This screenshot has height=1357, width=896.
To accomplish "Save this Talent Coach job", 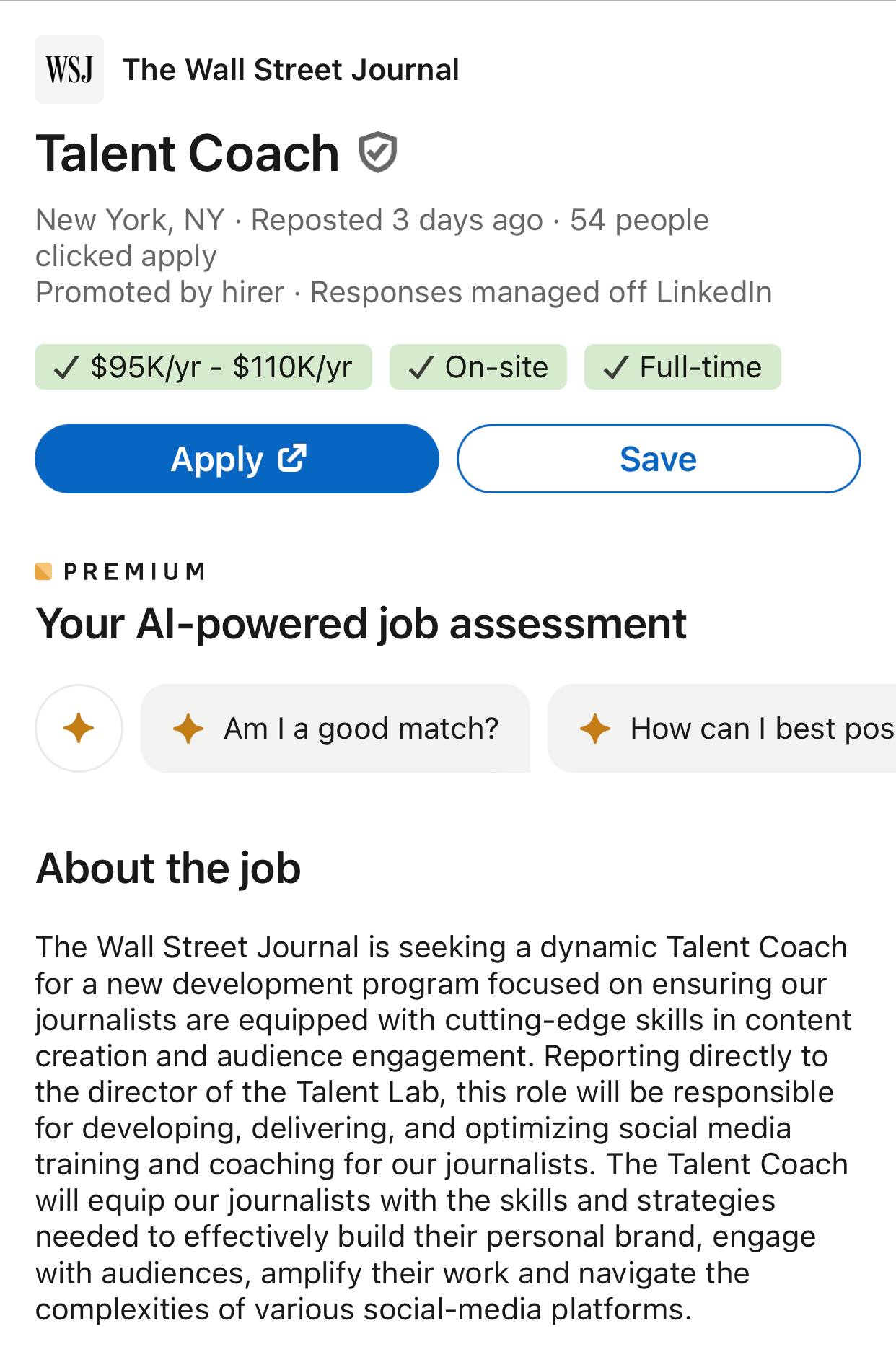I will (658, 459).
